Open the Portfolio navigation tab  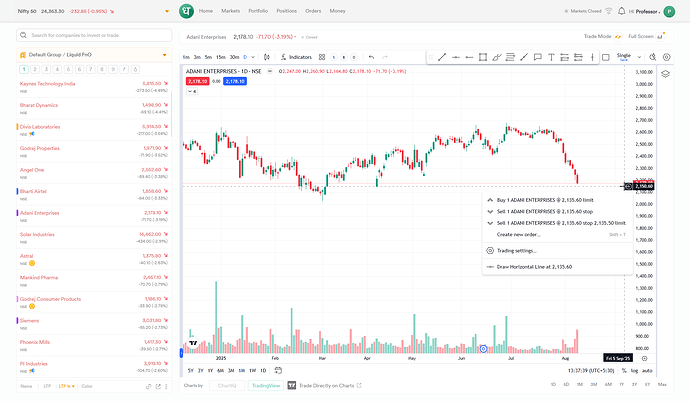[x=258, y=11]
